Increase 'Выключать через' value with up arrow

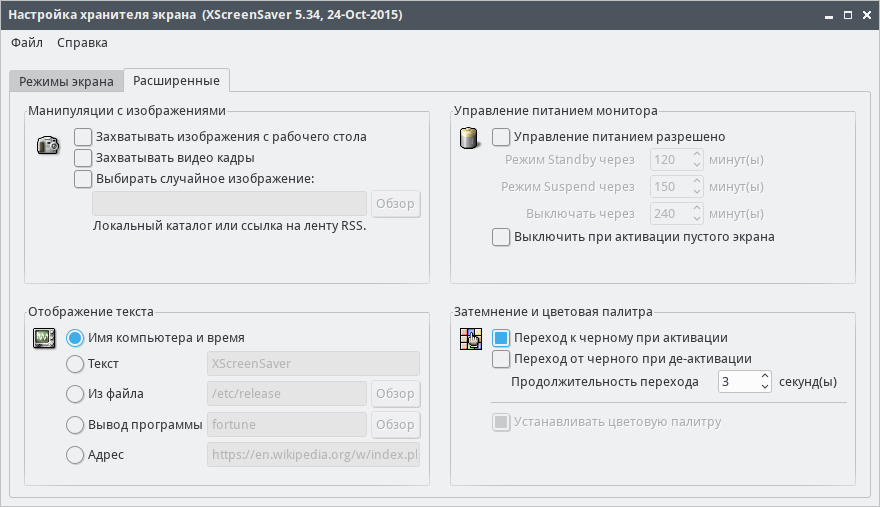[x=696, y=208]
